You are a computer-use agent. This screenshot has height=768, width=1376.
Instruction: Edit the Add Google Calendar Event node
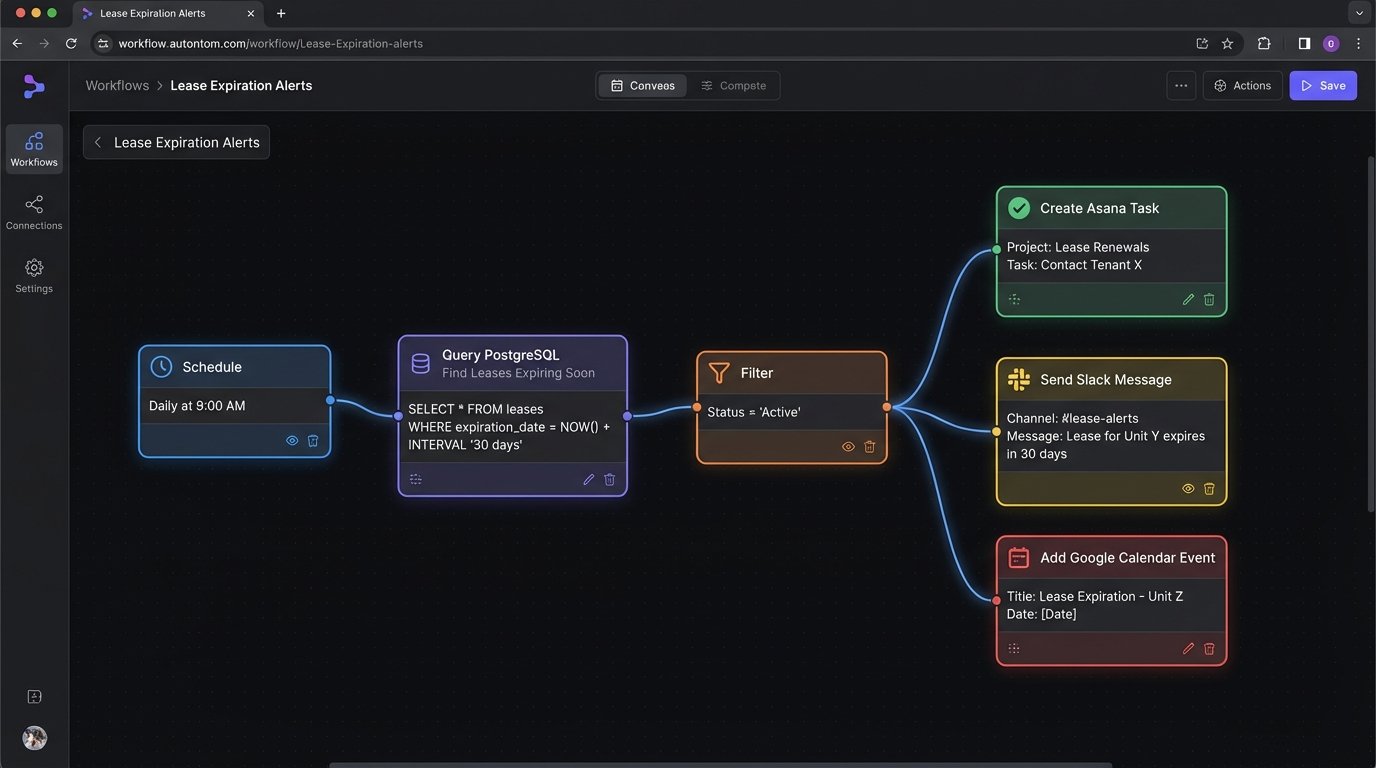1188,648
